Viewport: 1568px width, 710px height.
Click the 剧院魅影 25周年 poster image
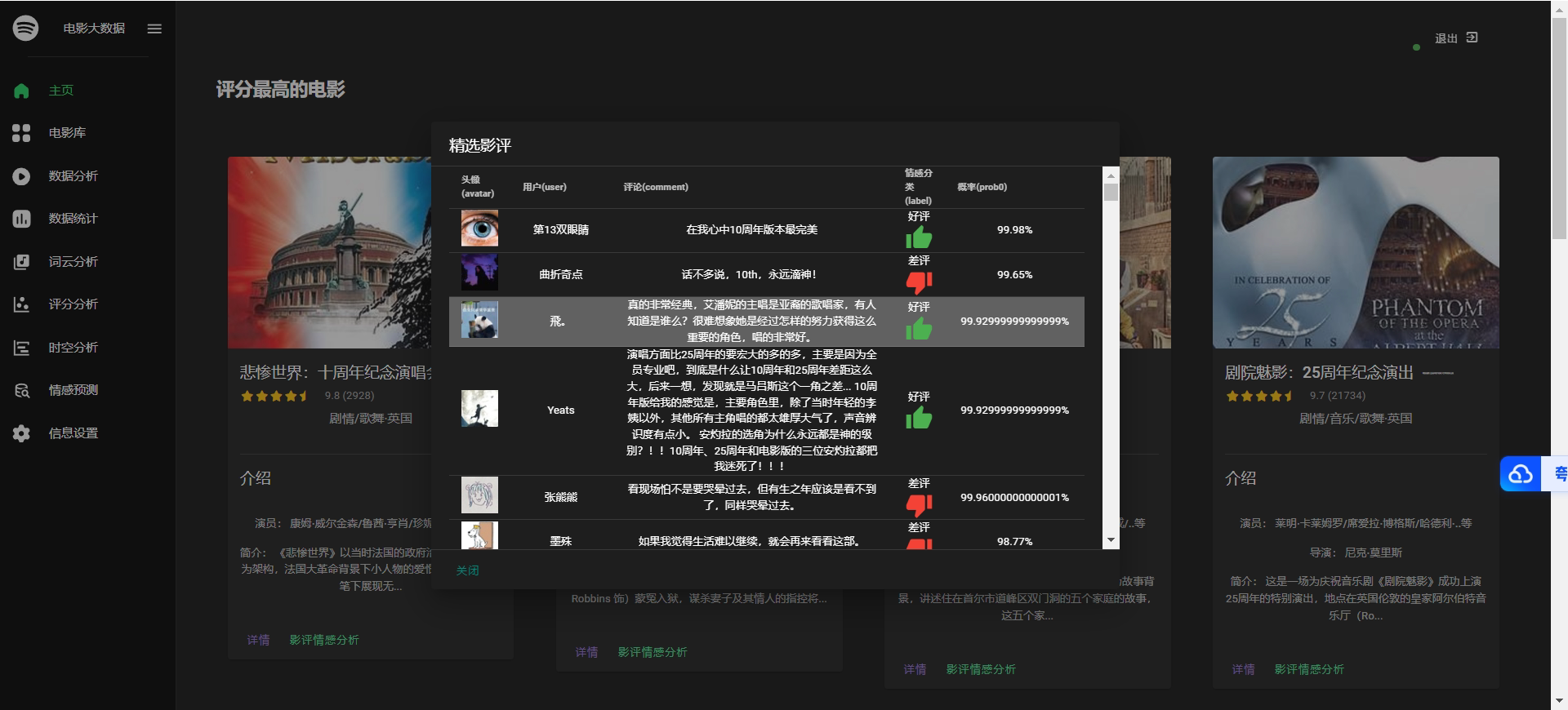[1356, 252]
